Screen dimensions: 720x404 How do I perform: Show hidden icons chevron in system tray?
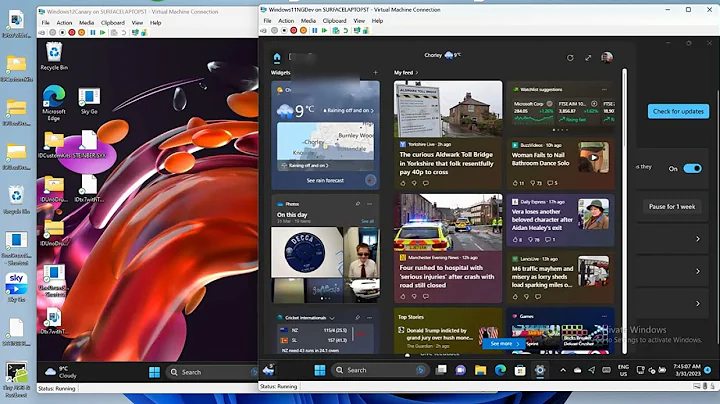[x=563, y=370]
